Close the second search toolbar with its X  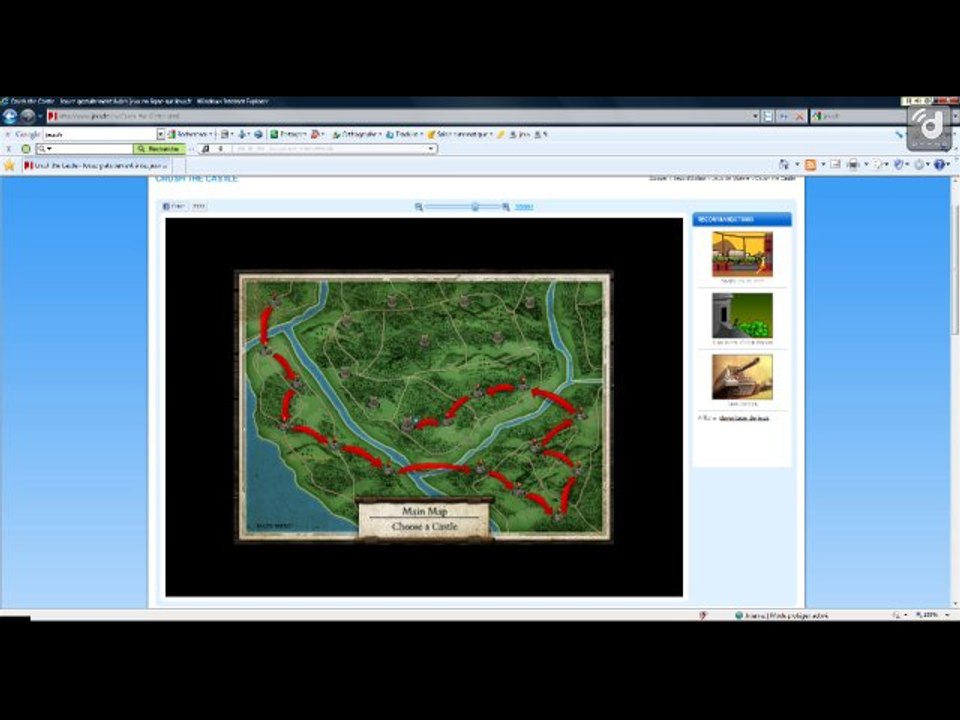9,149
